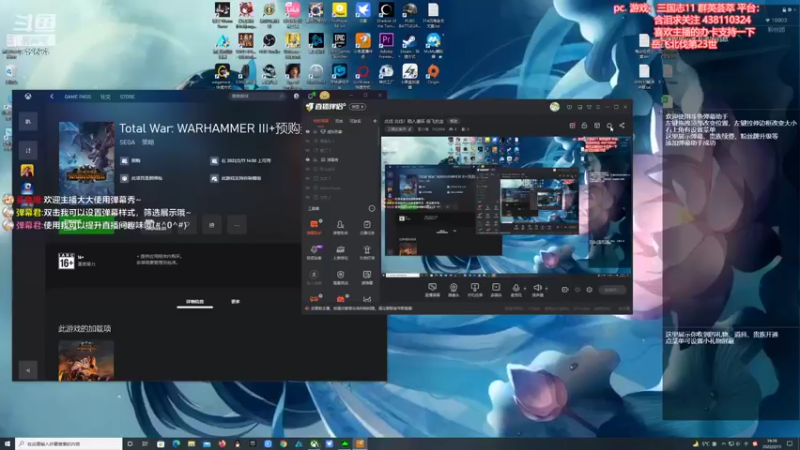
Task: Open the social tab beside GAME PASS
Action: [106, 96]
